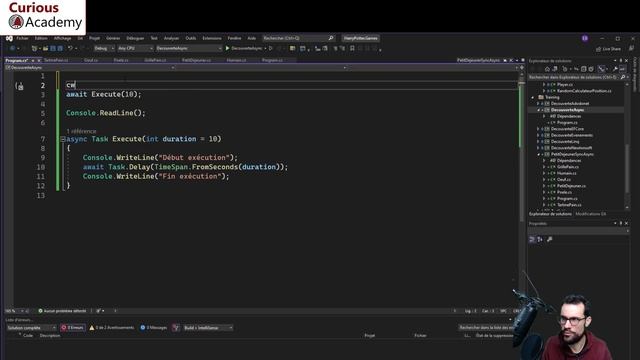Image resolution: width=640 pixels, height=360 pixels.
Task: Open the Déboguer menu
Action: tap(135, 38)
